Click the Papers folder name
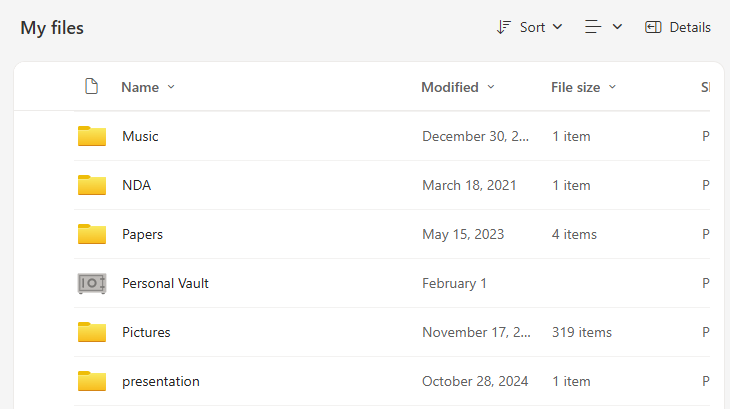Image resolution: width=730 pixels, height=409 pixels. [x=142, y=234]
